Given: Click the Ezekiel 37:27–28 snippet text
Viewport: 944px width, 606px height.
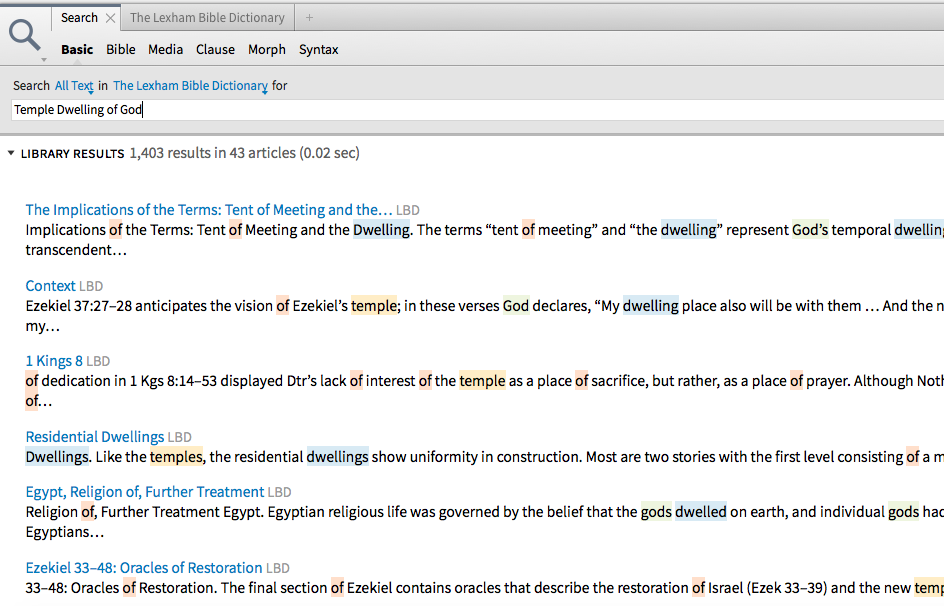Looking at the screenshot, I should (485, 316).
